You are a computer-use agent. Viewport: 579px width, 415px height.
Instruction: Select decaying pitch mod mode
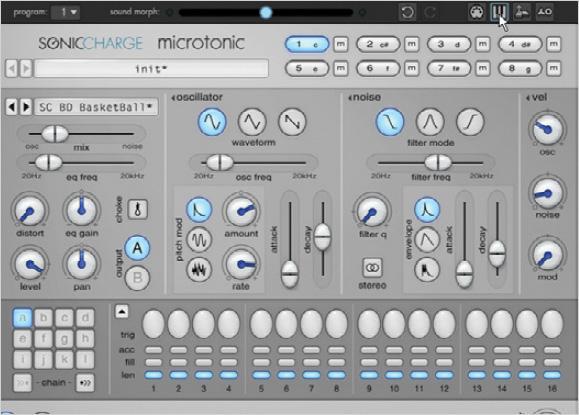click(x=199, y=209)
